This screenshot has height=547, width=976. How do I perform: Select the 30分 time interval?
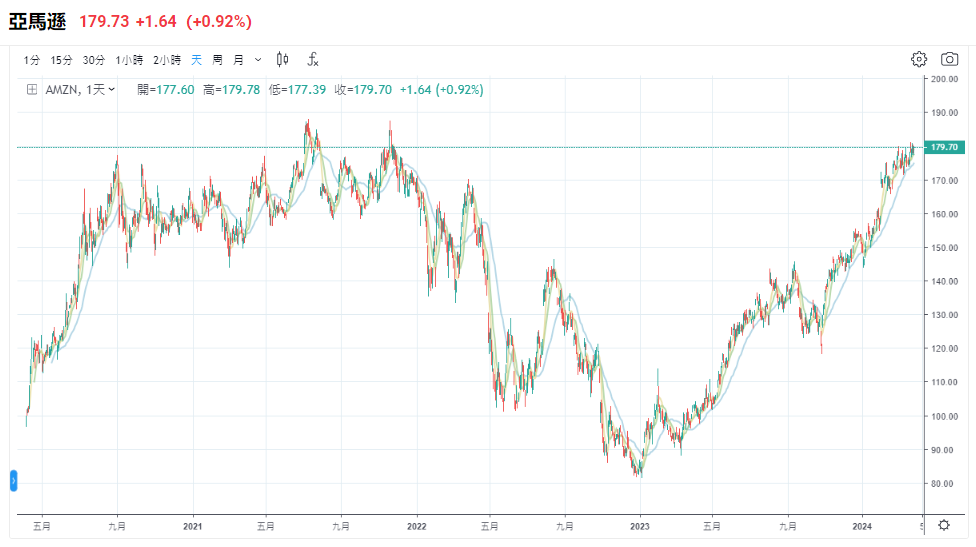click(93, 60)
